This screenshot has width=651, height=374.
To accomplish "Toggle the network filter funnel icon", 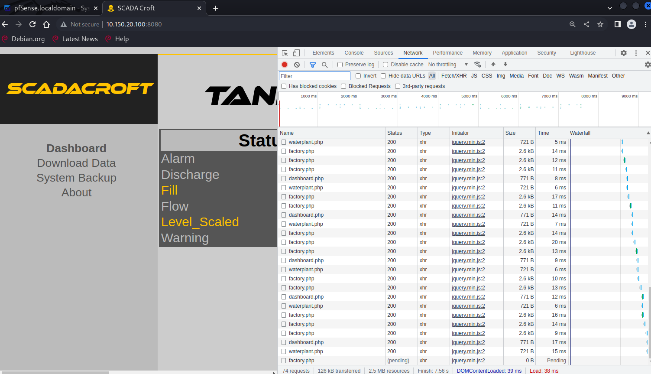I will (x=313, y=65).
